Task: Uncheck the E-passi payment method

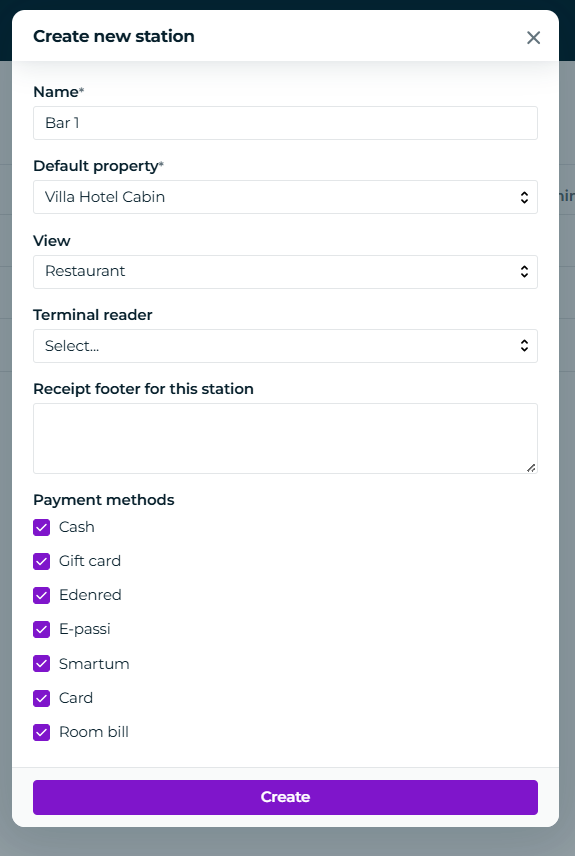Action: click(42, 629)
